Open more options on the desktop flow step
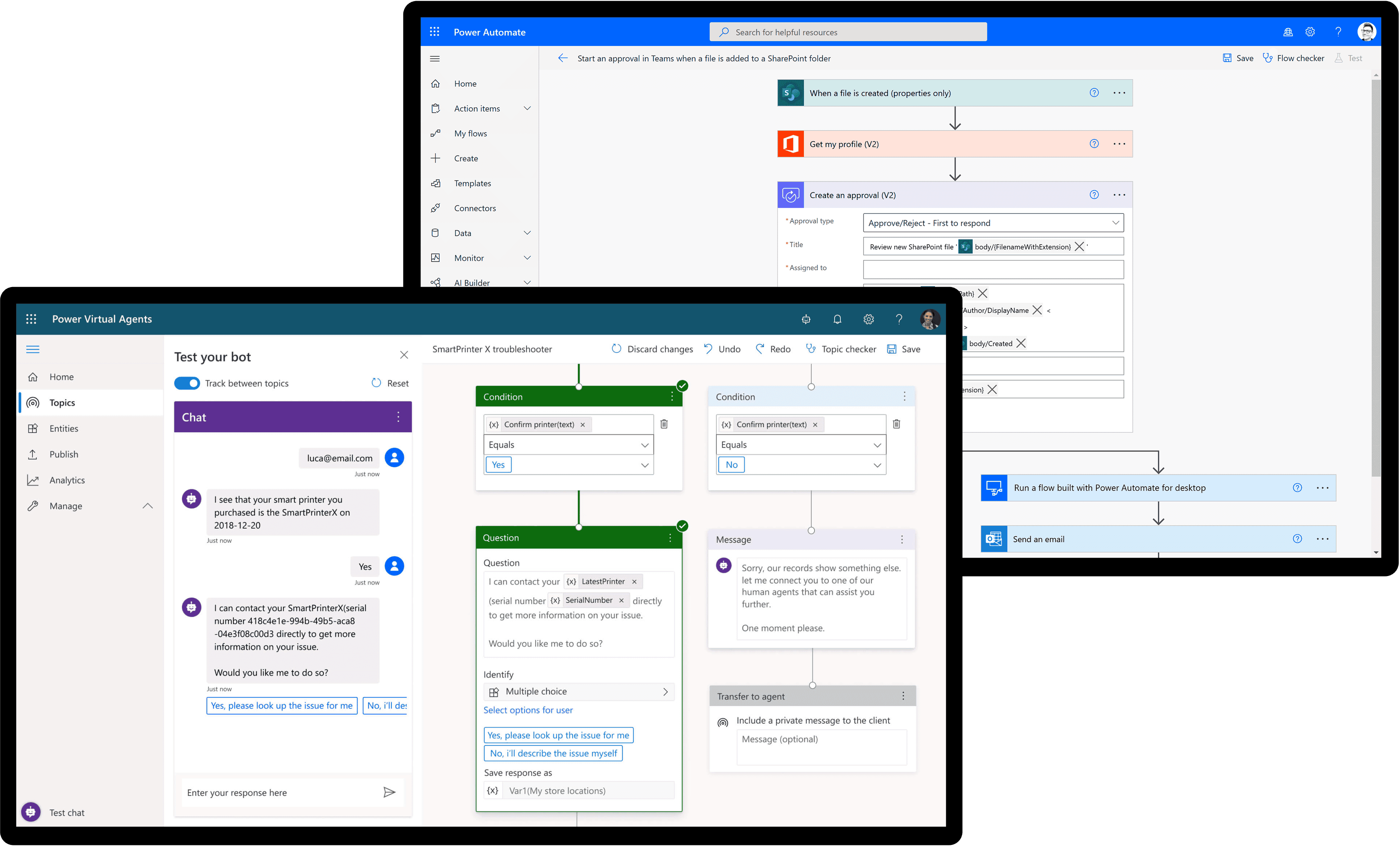 click(x=1323, y=487)
